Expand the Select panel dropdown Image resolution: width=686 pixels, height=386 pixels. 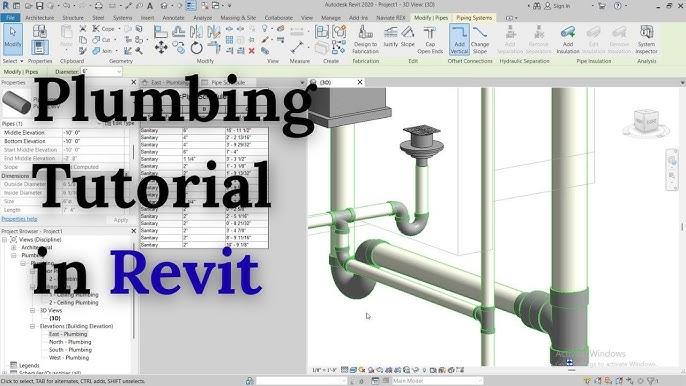(x=13, y=61)
